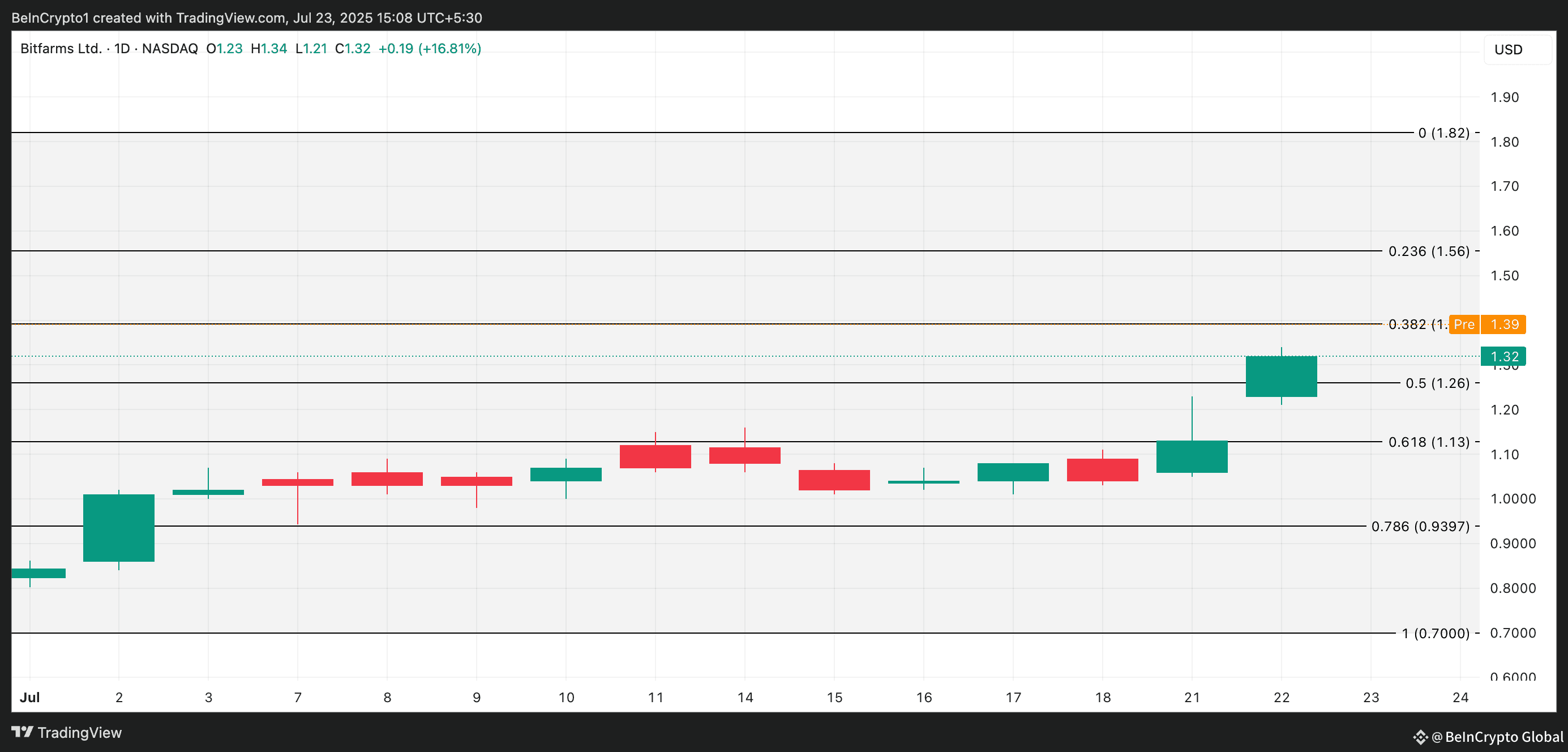Click date 22 on the time axis

tap(1282, 698)
